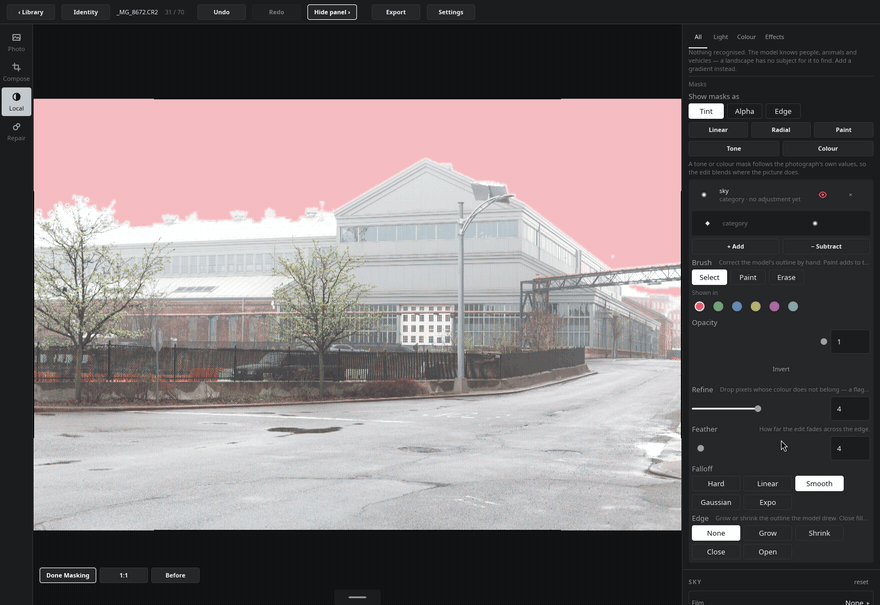Open the Film dropdown showing None
Screen dimensions: 880x605
coord(857,602)
